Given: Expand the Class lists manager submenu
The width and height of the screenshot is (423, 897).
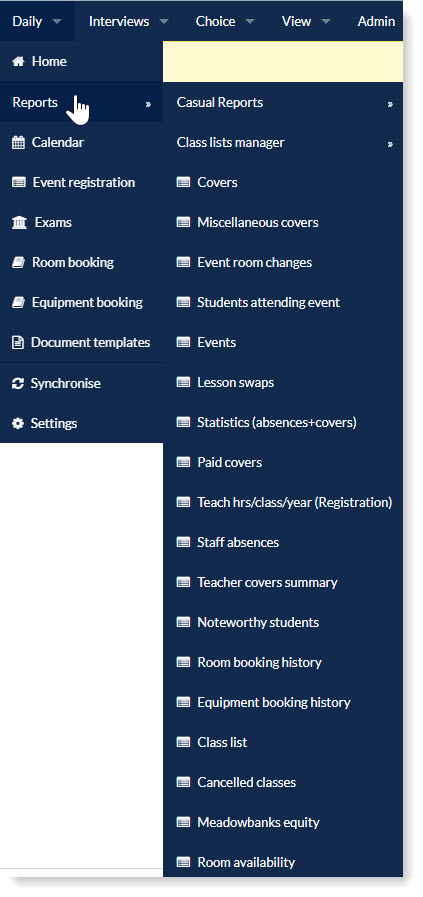Looking at the screenshot, I should click(x=283, y=142).
